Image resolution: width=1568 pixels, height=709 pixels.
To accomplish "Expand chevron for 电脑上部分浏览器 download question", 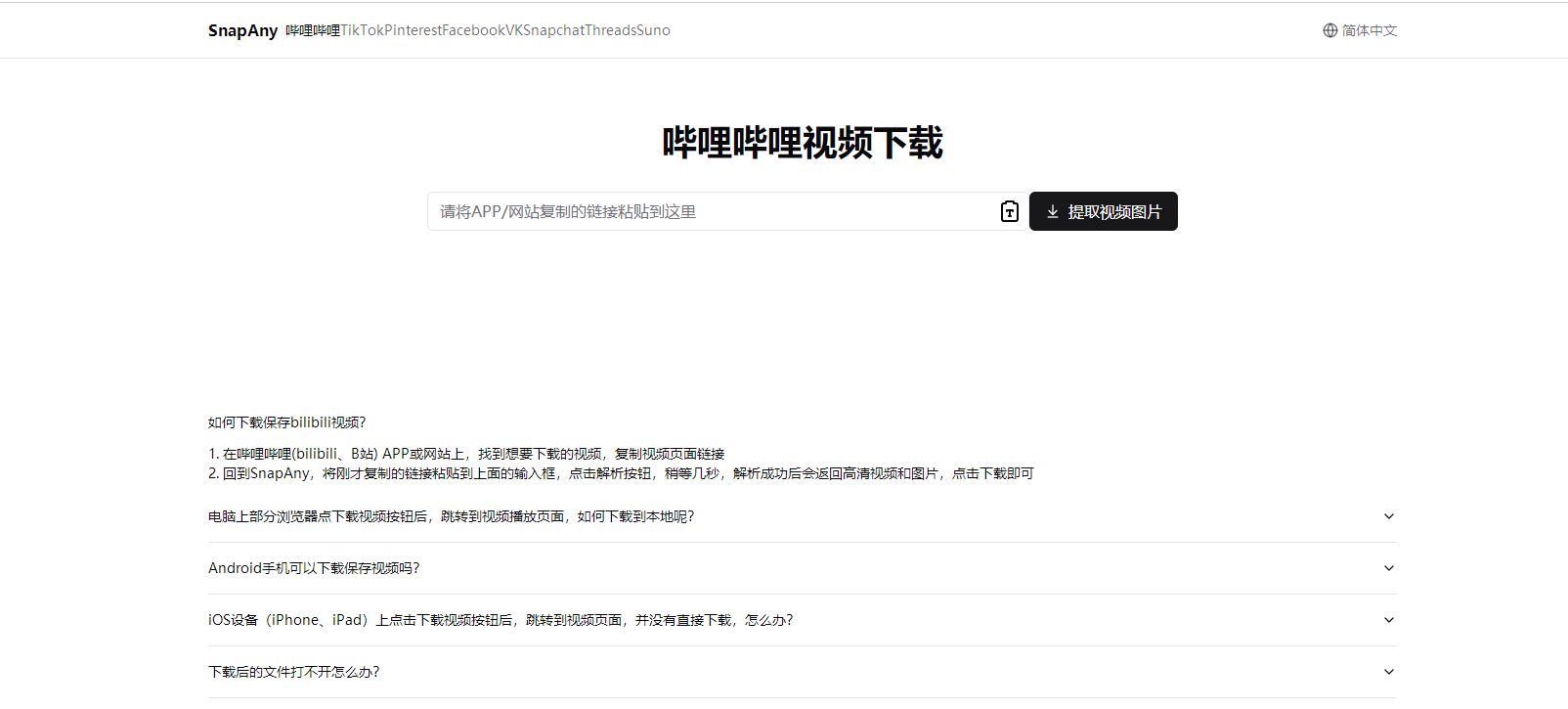I will pyautogui.click(x=1388, y=516).
